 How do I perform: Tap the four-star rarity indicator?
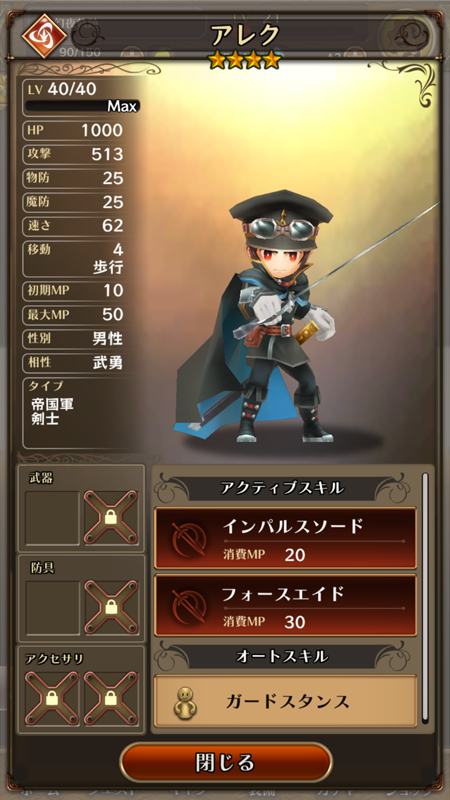245,61
